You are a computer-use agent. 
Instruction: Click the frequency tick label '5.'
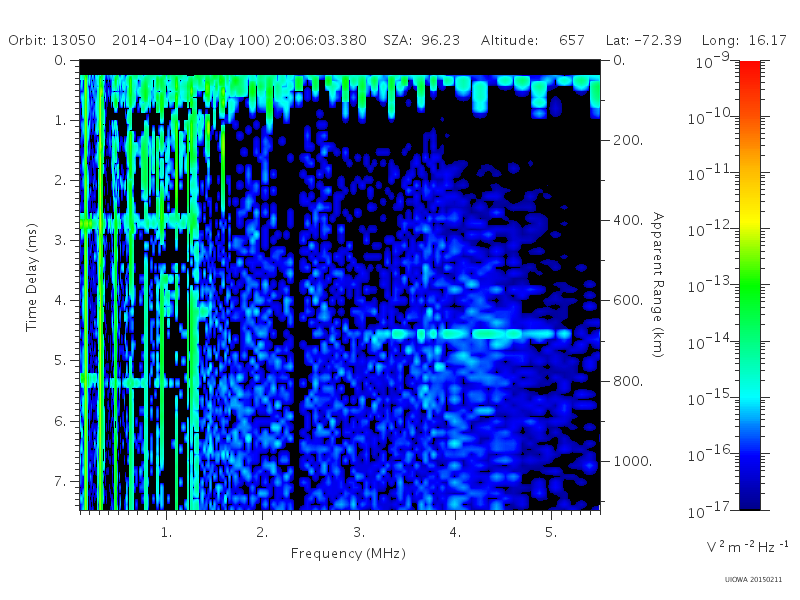(551, 533)
